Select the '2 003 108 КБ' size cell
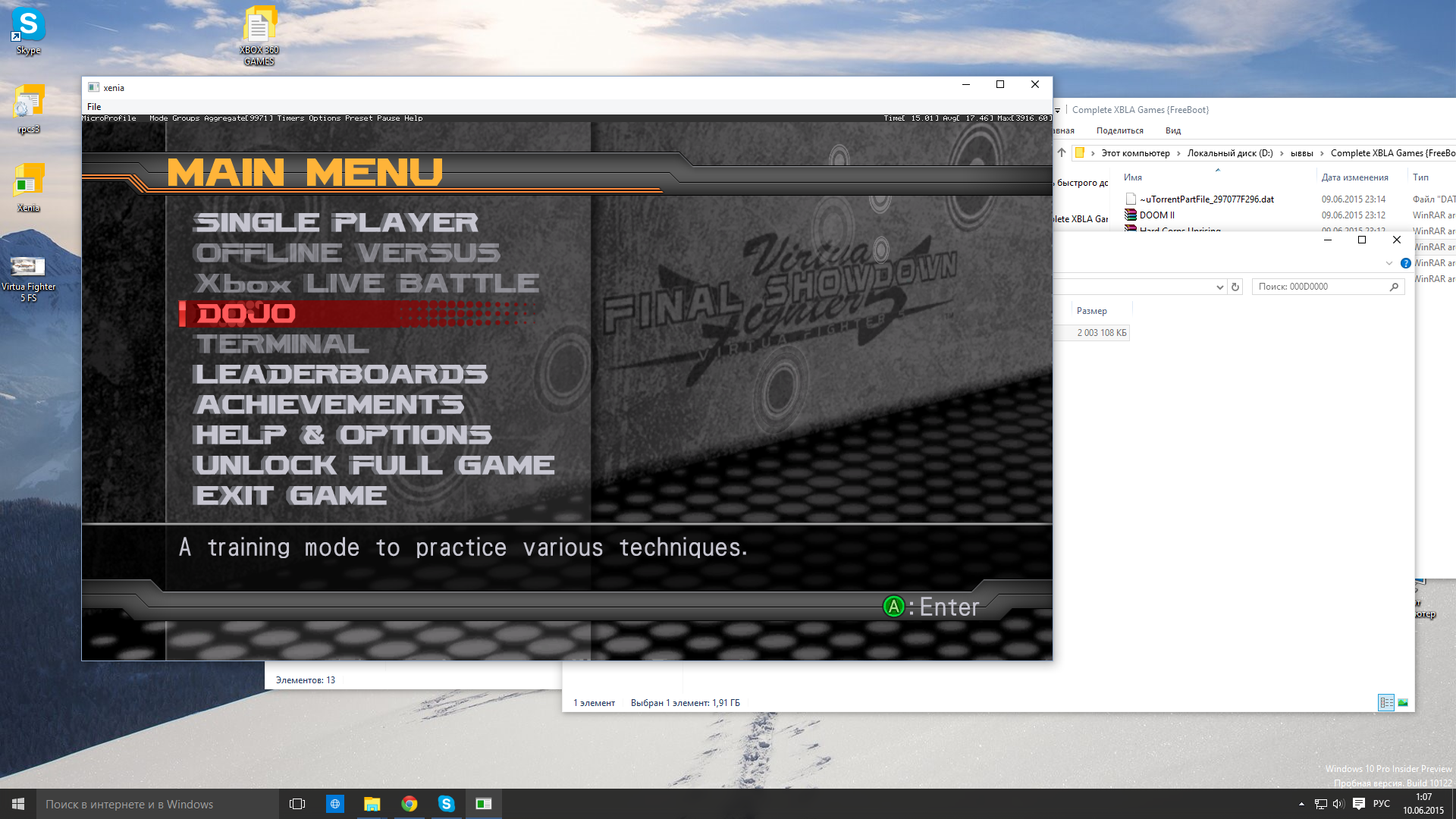This screenshot has height=819, width=1456. pyautogui.click(x=1101, y=333)
